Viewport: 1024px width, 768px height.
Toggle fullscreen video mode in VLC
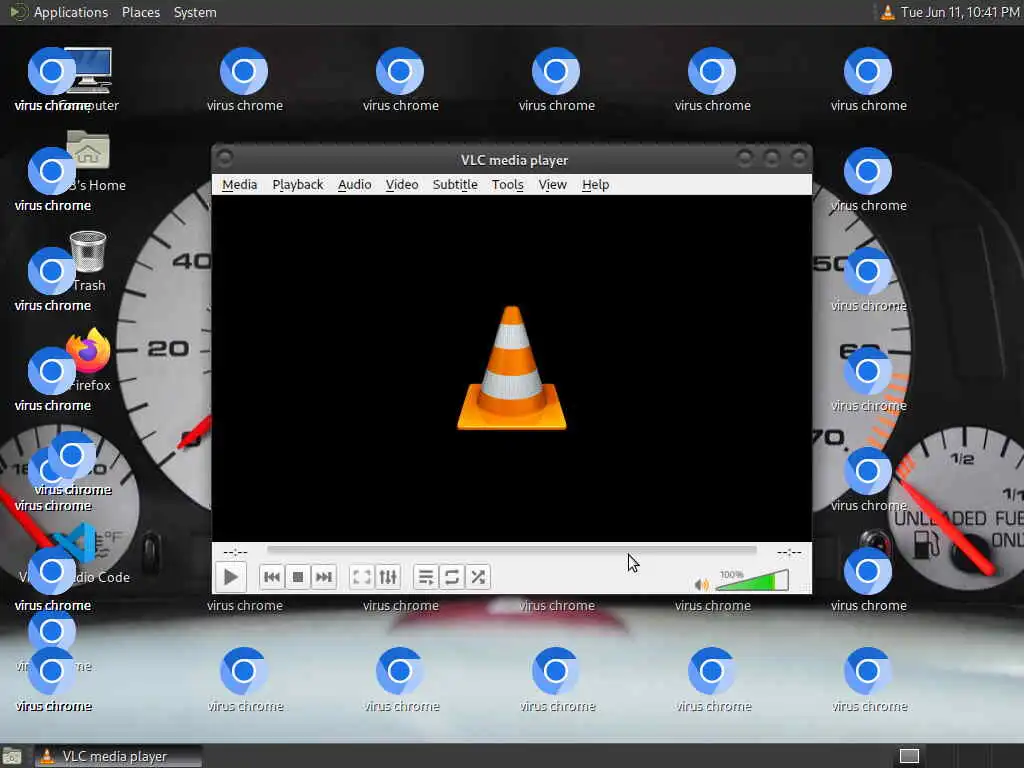361,577
